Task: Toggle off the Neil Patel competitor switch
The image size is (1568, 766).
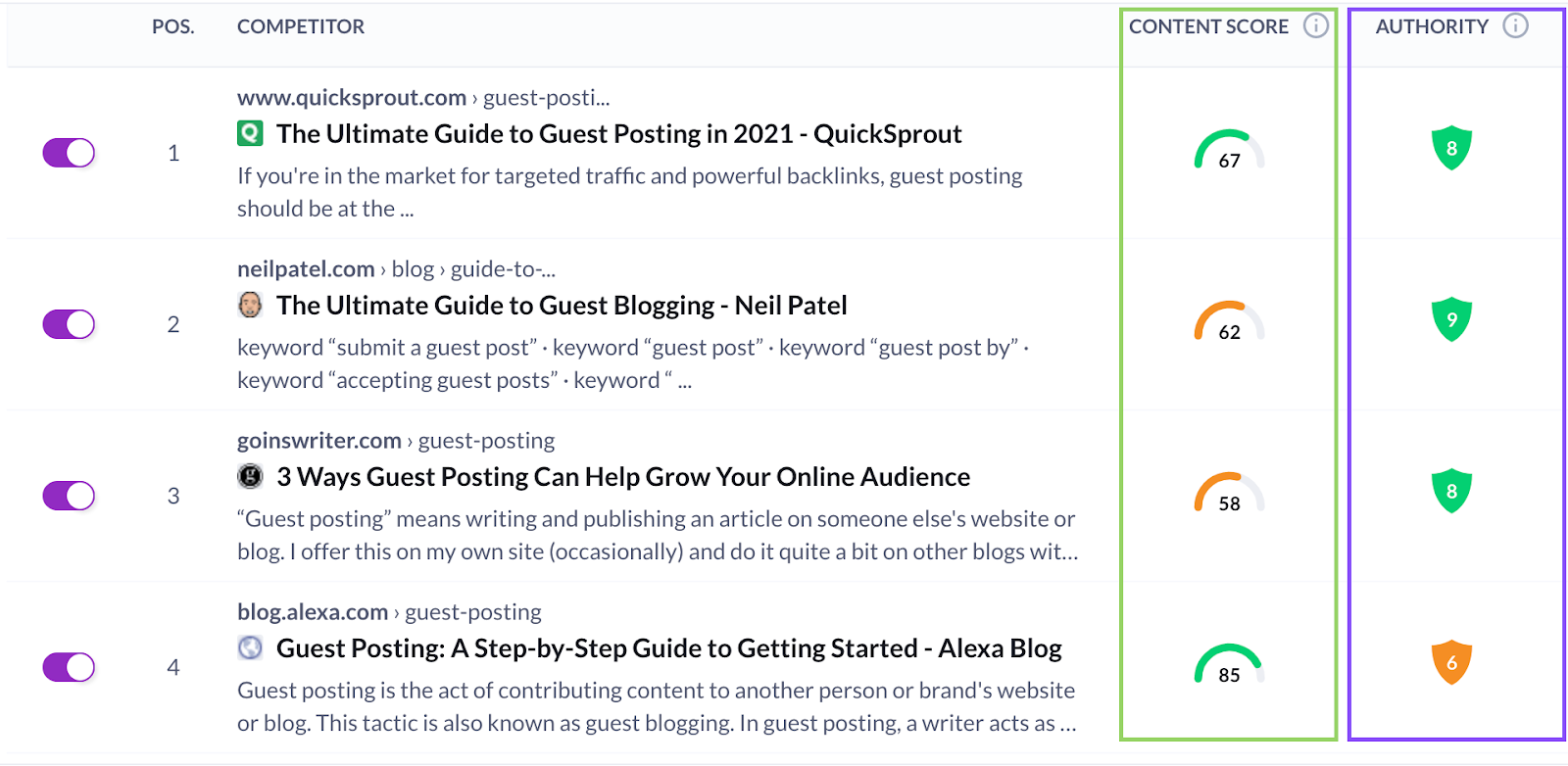Action: coord(69,324)
